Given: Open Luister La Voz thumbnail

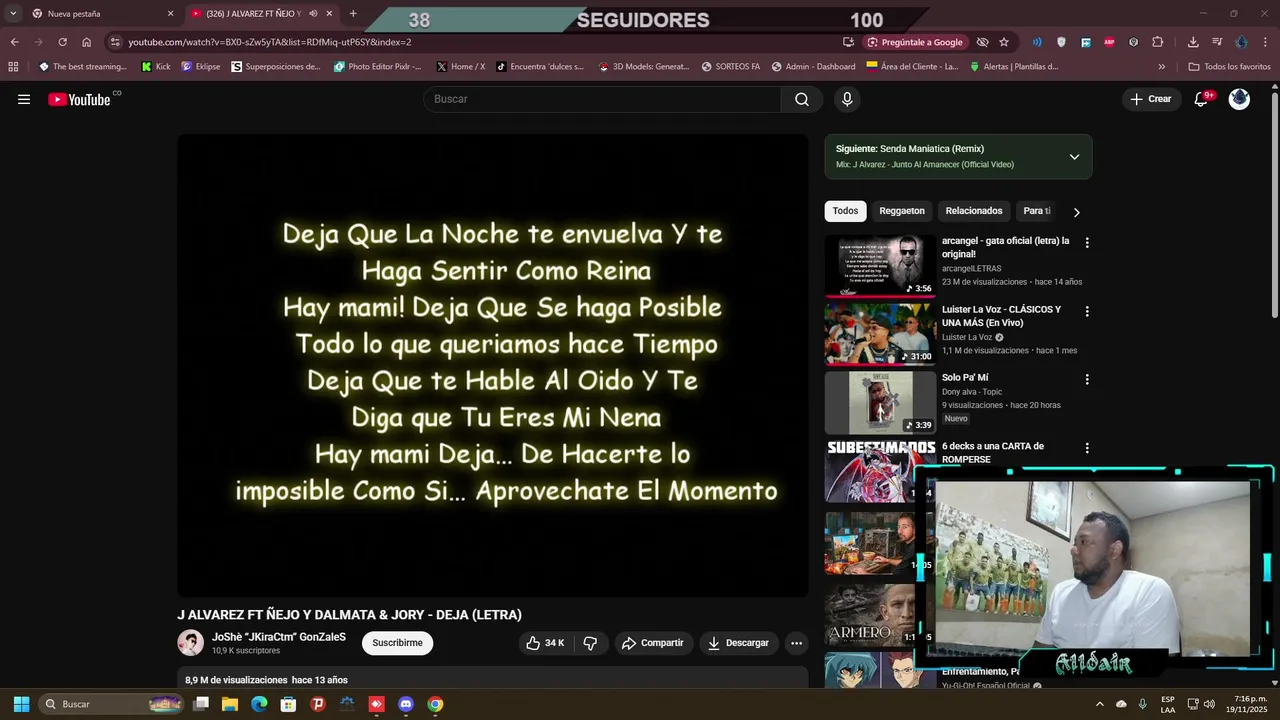Looking at the screenshot, I should (x=880, y=334).
